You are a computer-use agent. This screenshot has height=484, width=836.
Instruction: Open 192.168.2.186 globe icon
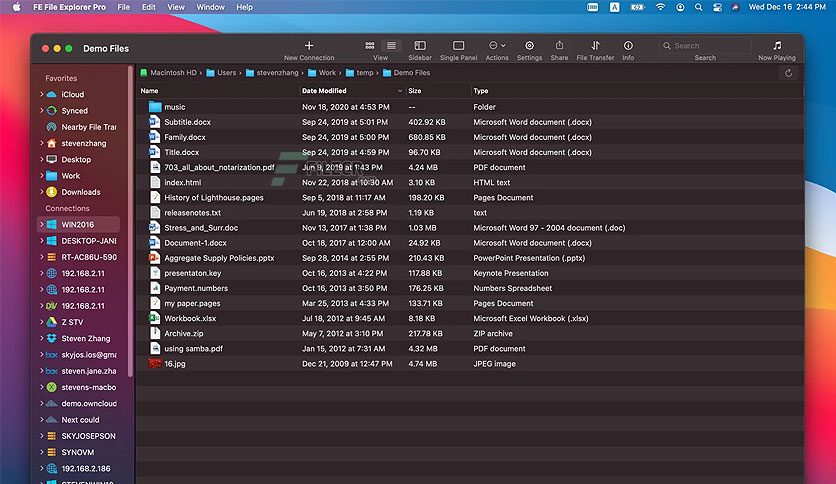[x=52, y=469]
